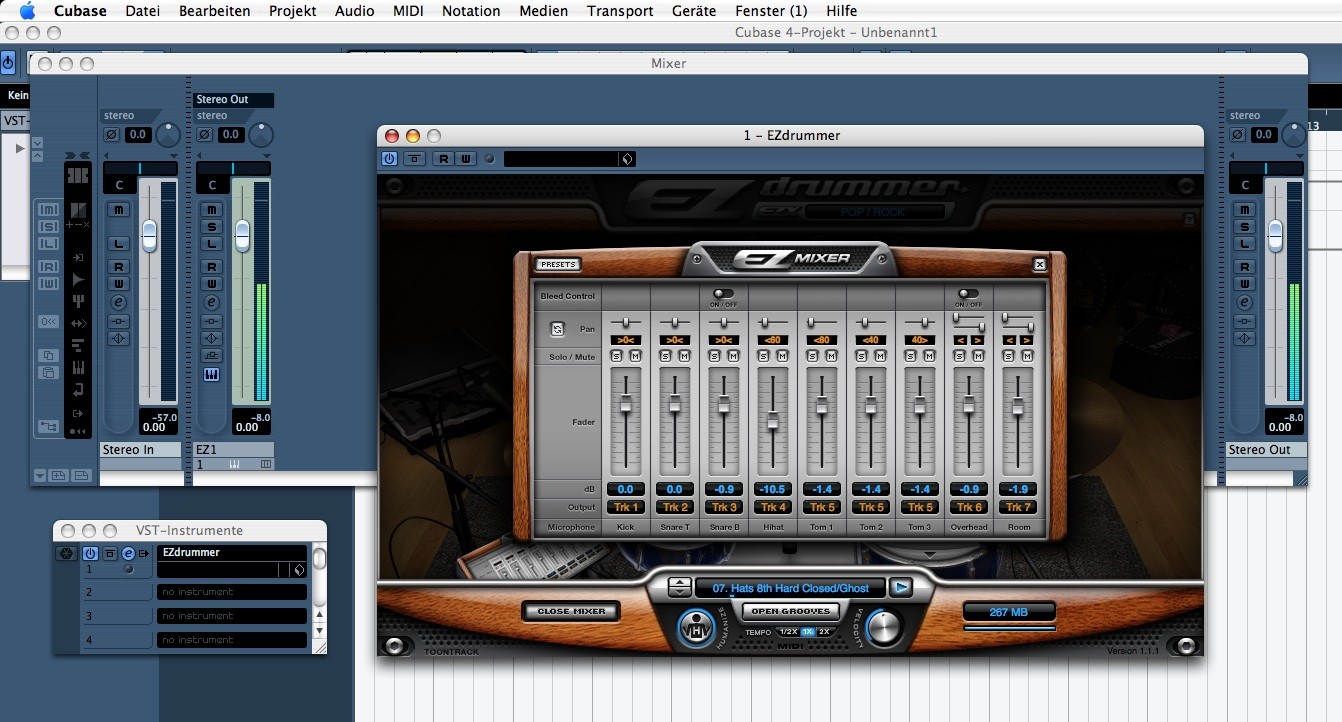Select 2X tempo option
Screen dimensions: 1342x722
(824, 632)
